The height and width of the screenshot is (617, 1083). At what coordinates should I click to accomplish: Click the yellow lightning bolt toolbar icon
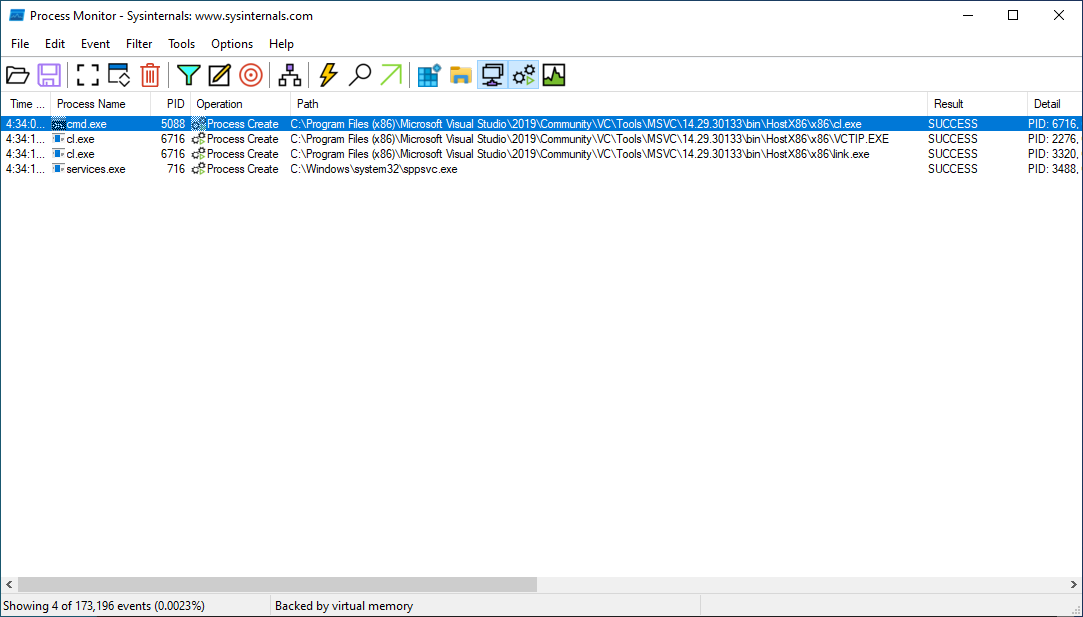[328, 75]
